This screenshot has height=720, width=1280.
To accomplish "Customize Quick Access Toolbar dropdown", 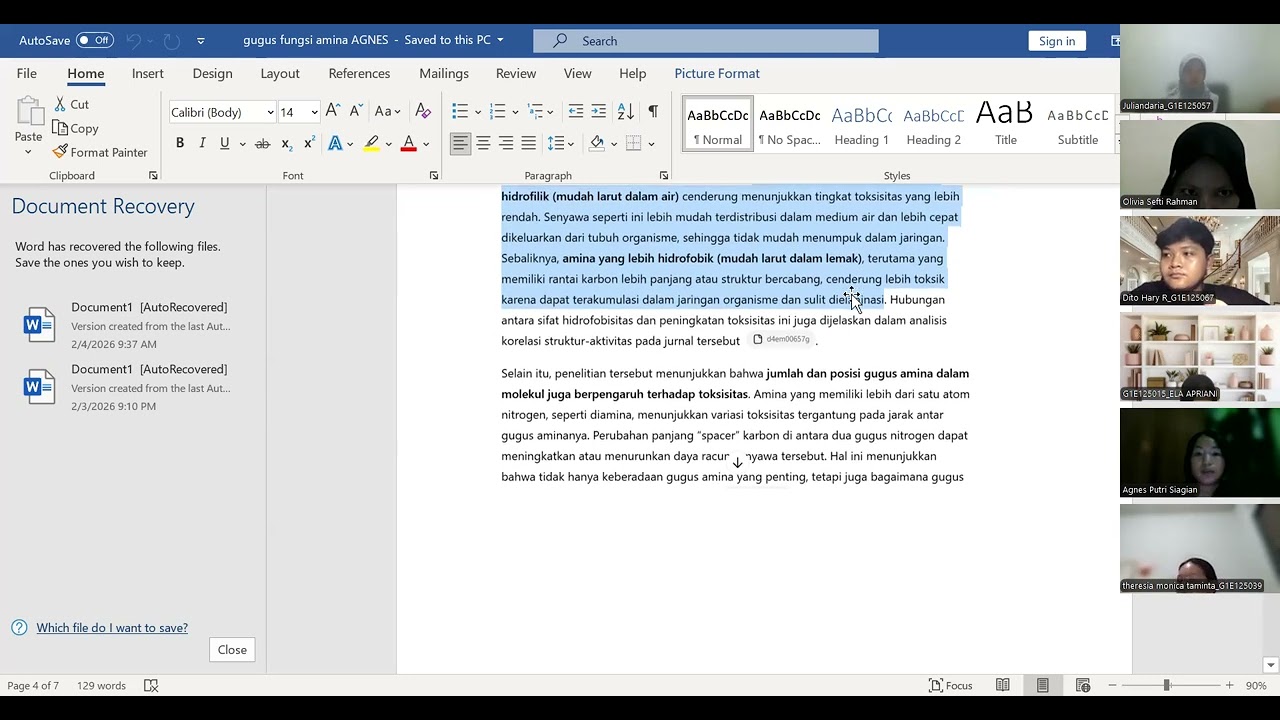I will 201,41.
